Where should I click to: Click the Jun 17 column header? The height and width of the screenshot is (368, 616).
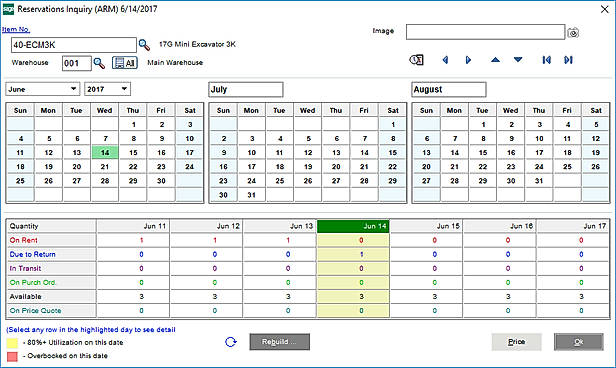click(x=573, y=226)
